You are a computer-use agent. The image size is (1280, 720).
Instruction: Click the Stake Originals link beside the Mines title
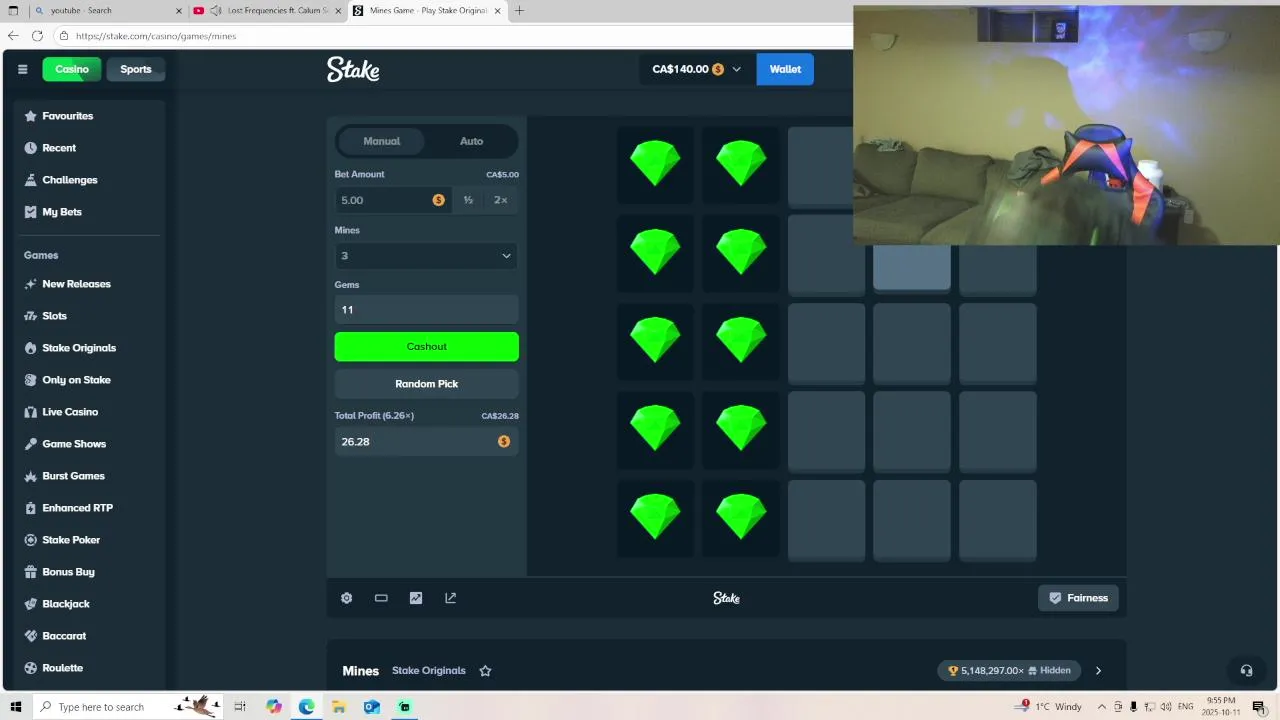click(429, 671)
